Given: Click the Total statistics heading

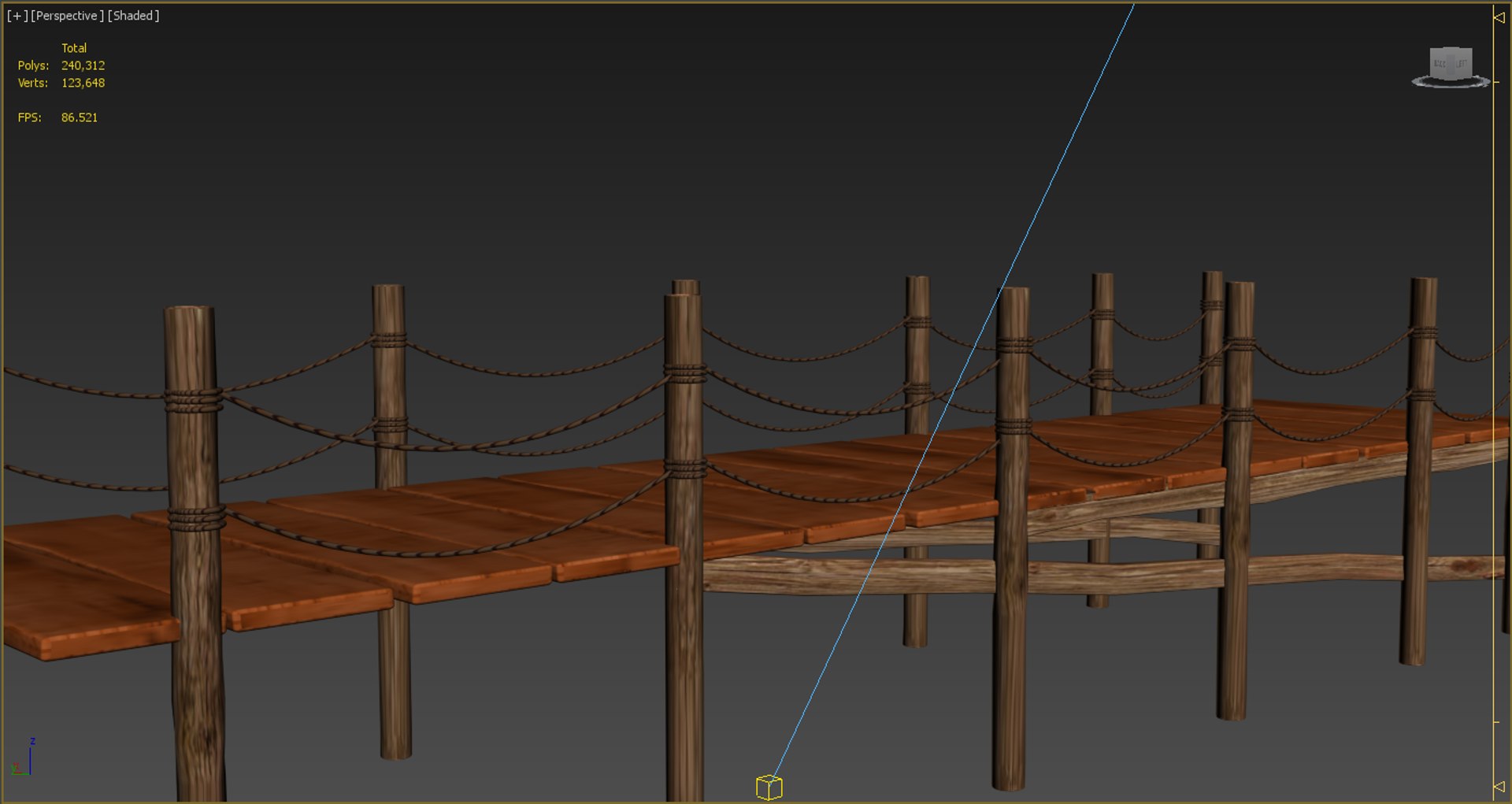Looking at the screenshot, I should tap(74, 48).
